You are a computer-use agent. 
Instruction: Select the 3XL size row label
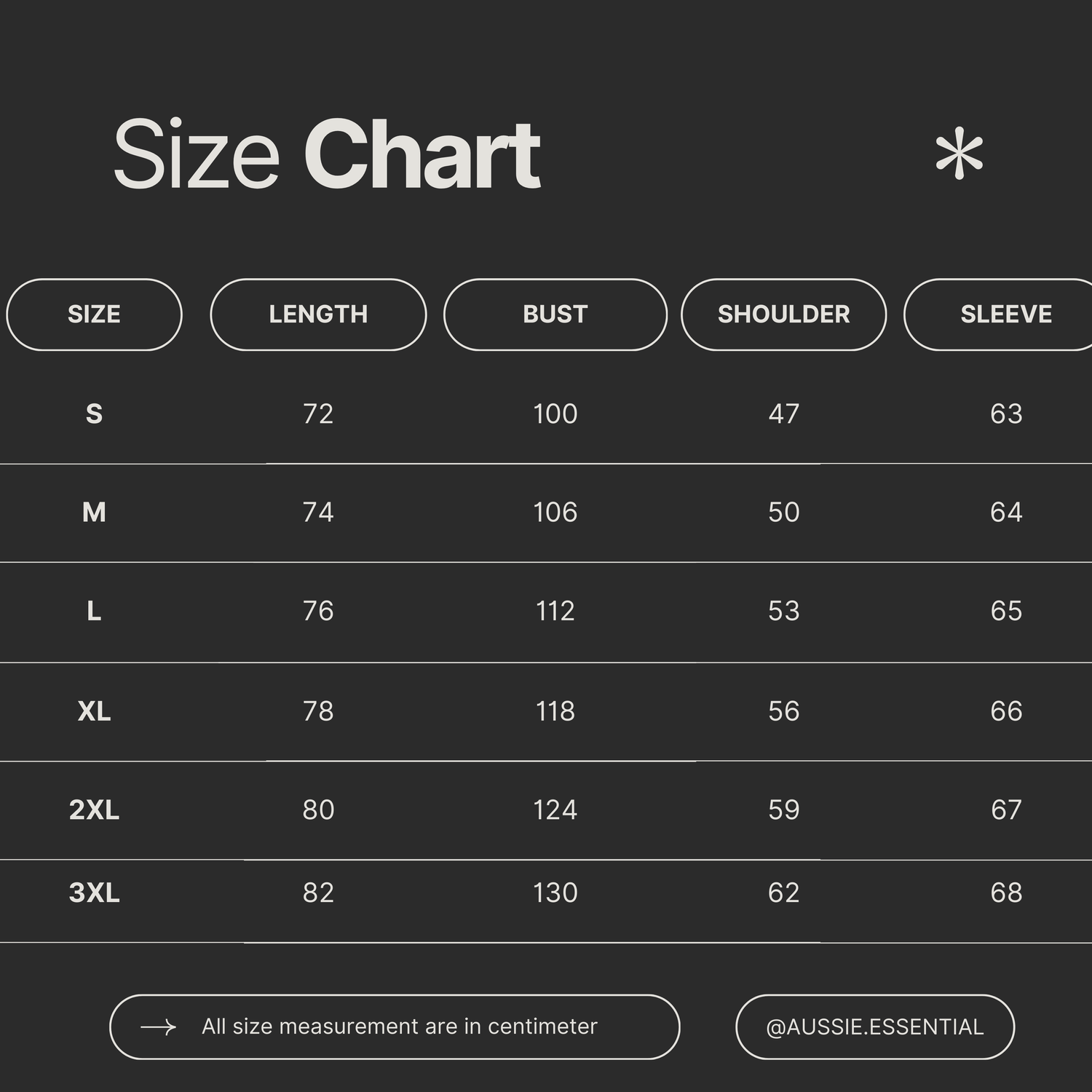point(94,893)
